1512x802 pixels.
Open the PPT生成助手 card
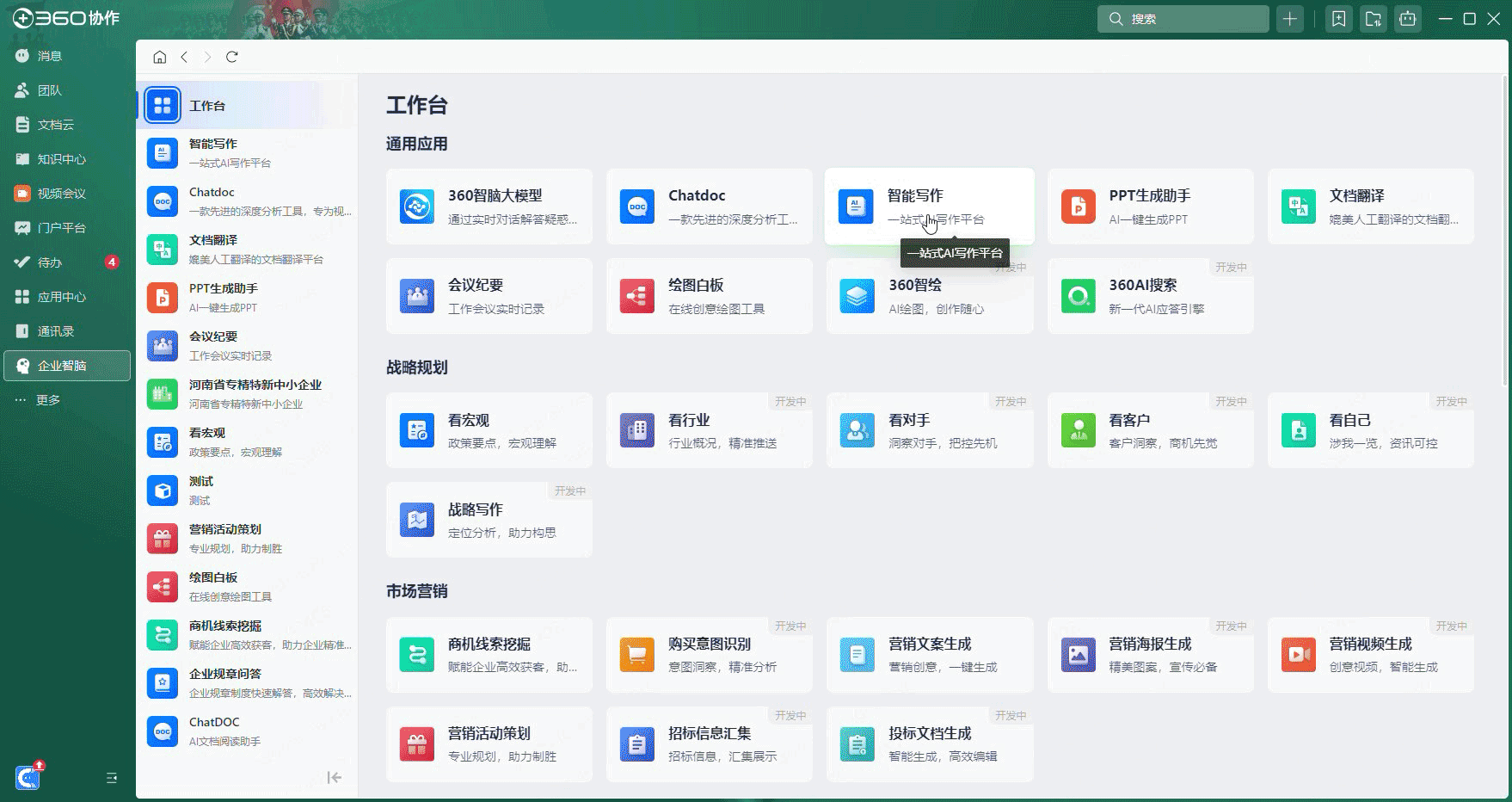[1150, 207]
